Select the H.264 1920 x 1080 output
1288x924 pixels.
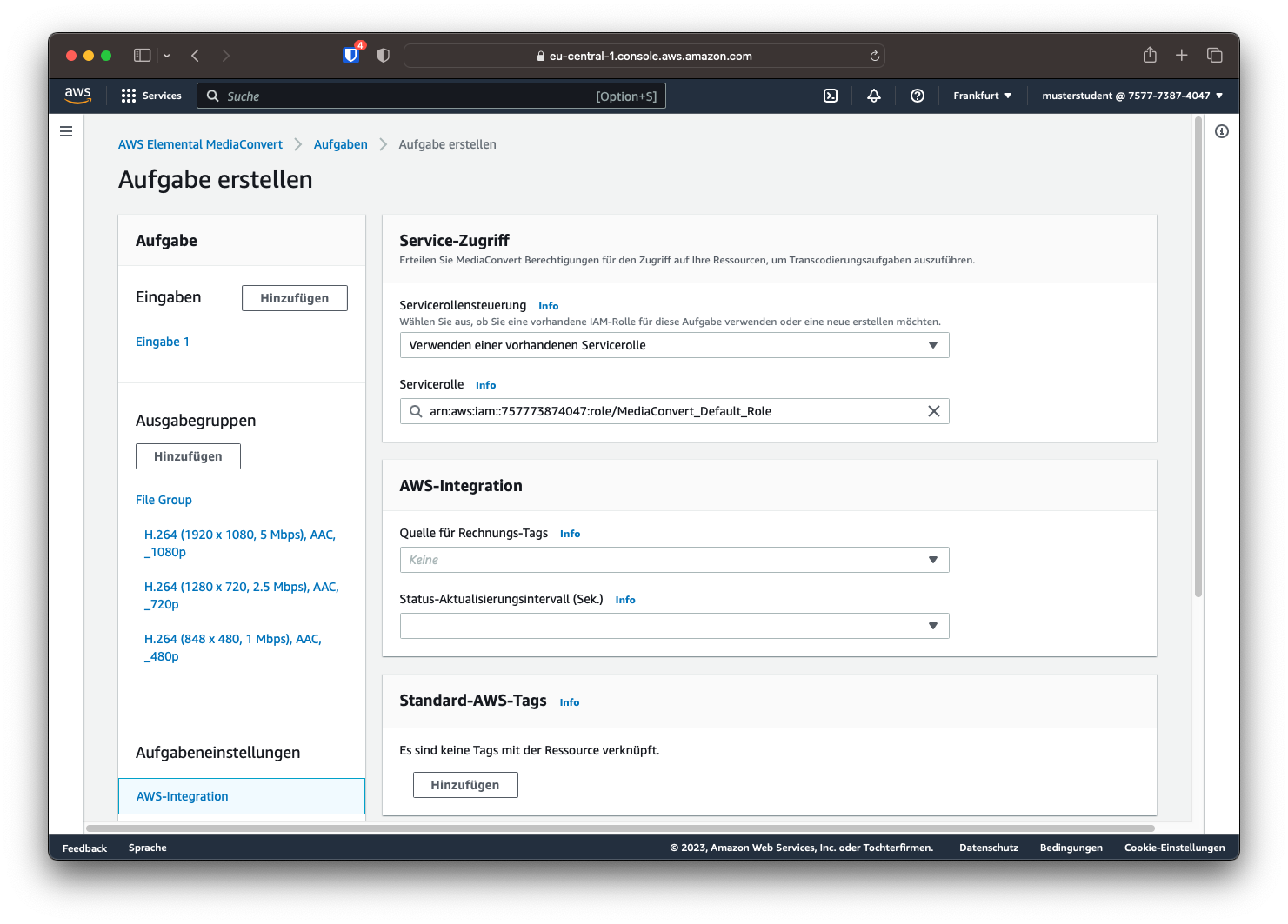(x=240, y=543)
